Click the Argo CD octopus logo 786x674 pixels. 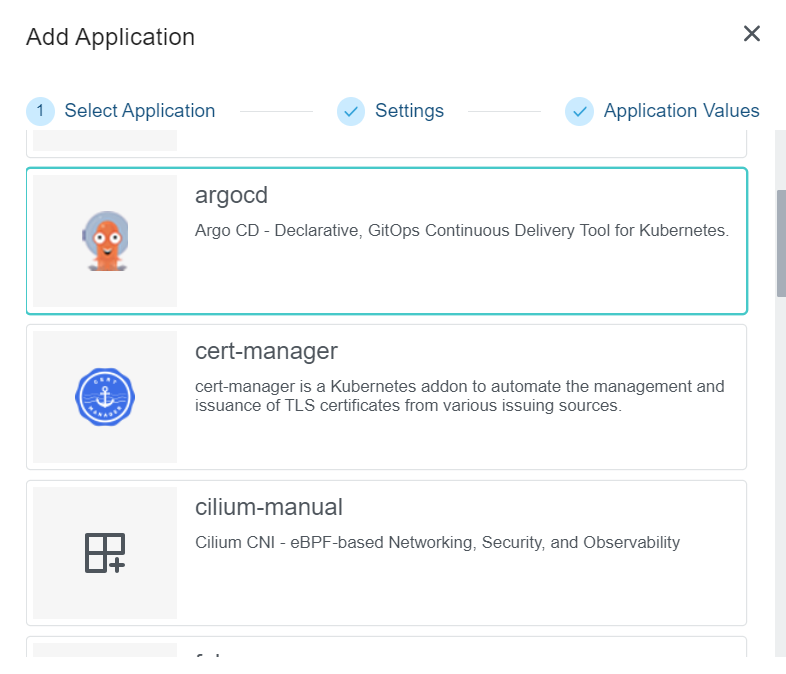[x=105, y=241]
